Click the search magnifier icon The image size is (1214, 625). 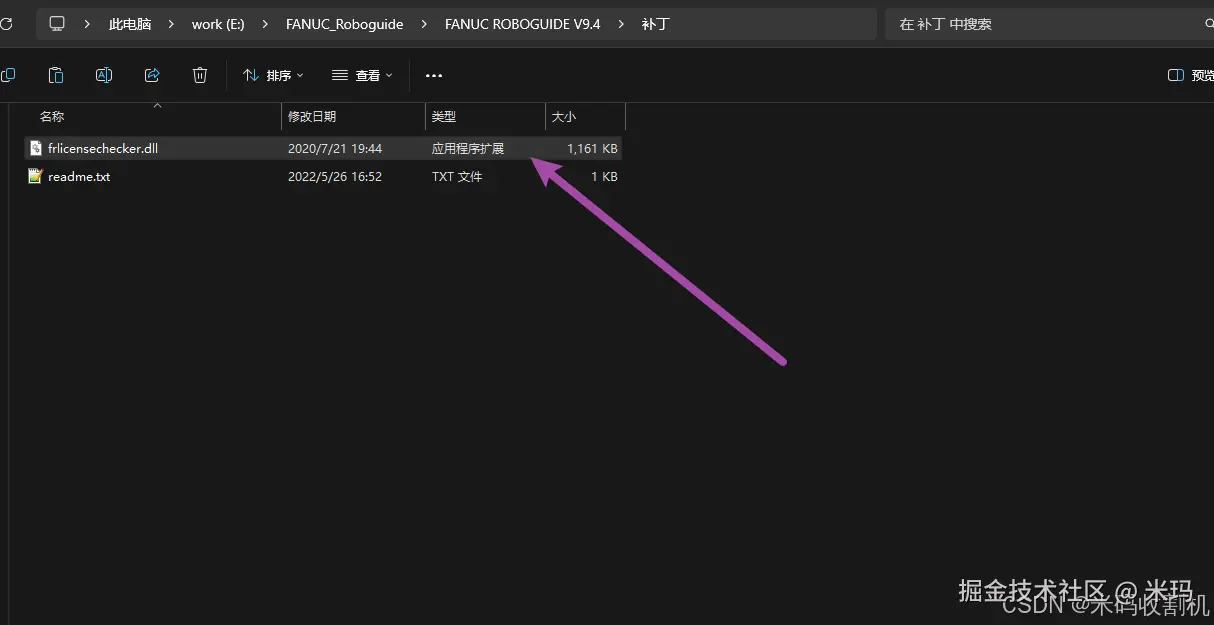[x=1208, y=24]
